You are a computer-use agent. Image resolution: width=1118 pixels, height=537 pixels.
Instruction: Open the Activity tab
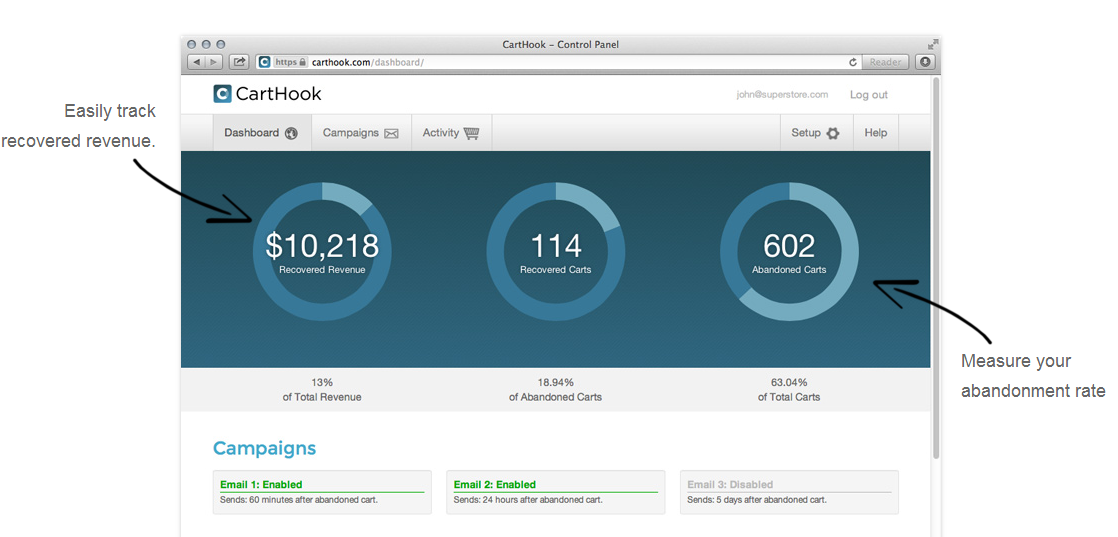point(451,133)
